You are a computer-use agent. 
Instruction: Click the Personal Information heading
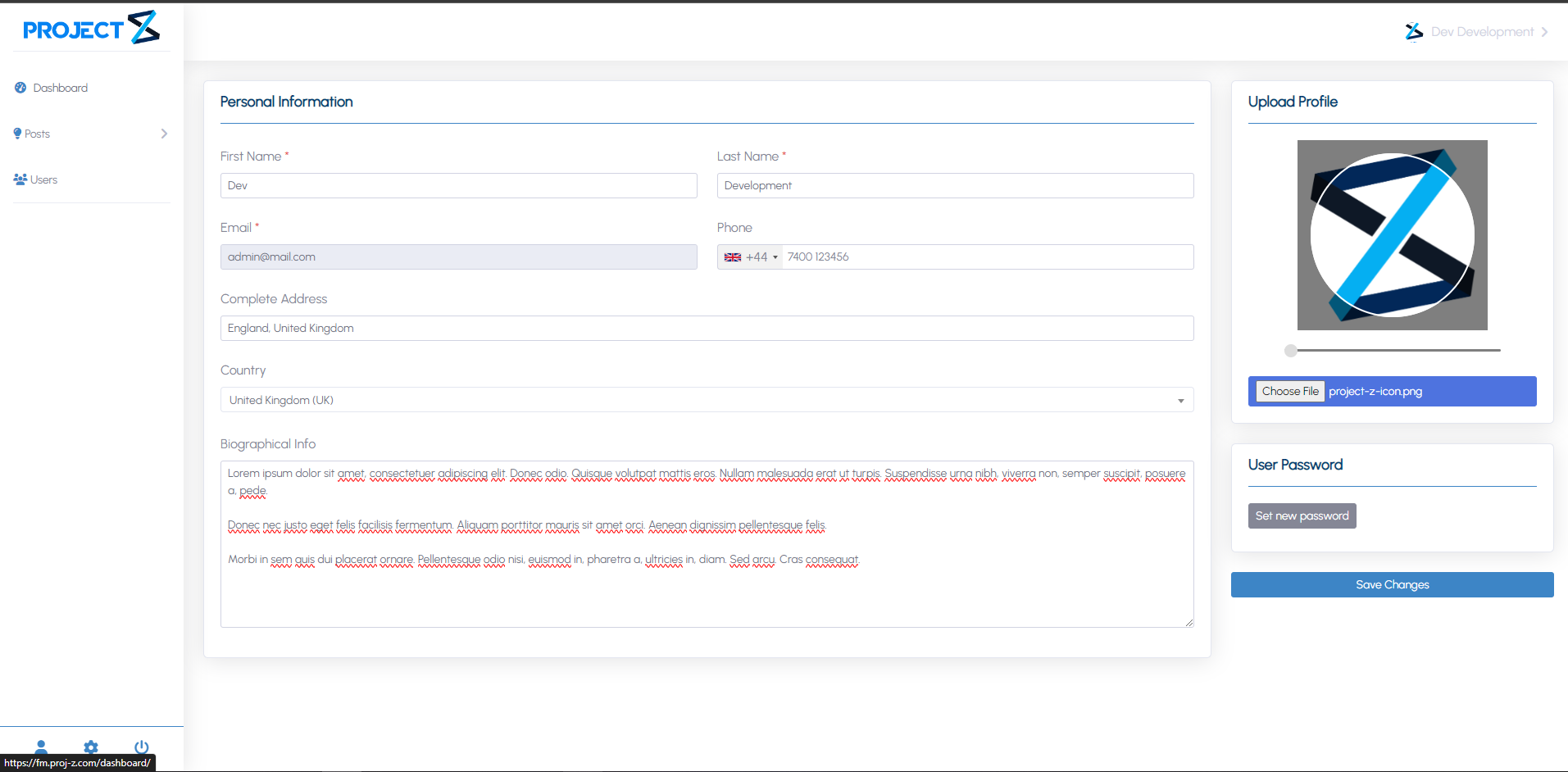287,102
